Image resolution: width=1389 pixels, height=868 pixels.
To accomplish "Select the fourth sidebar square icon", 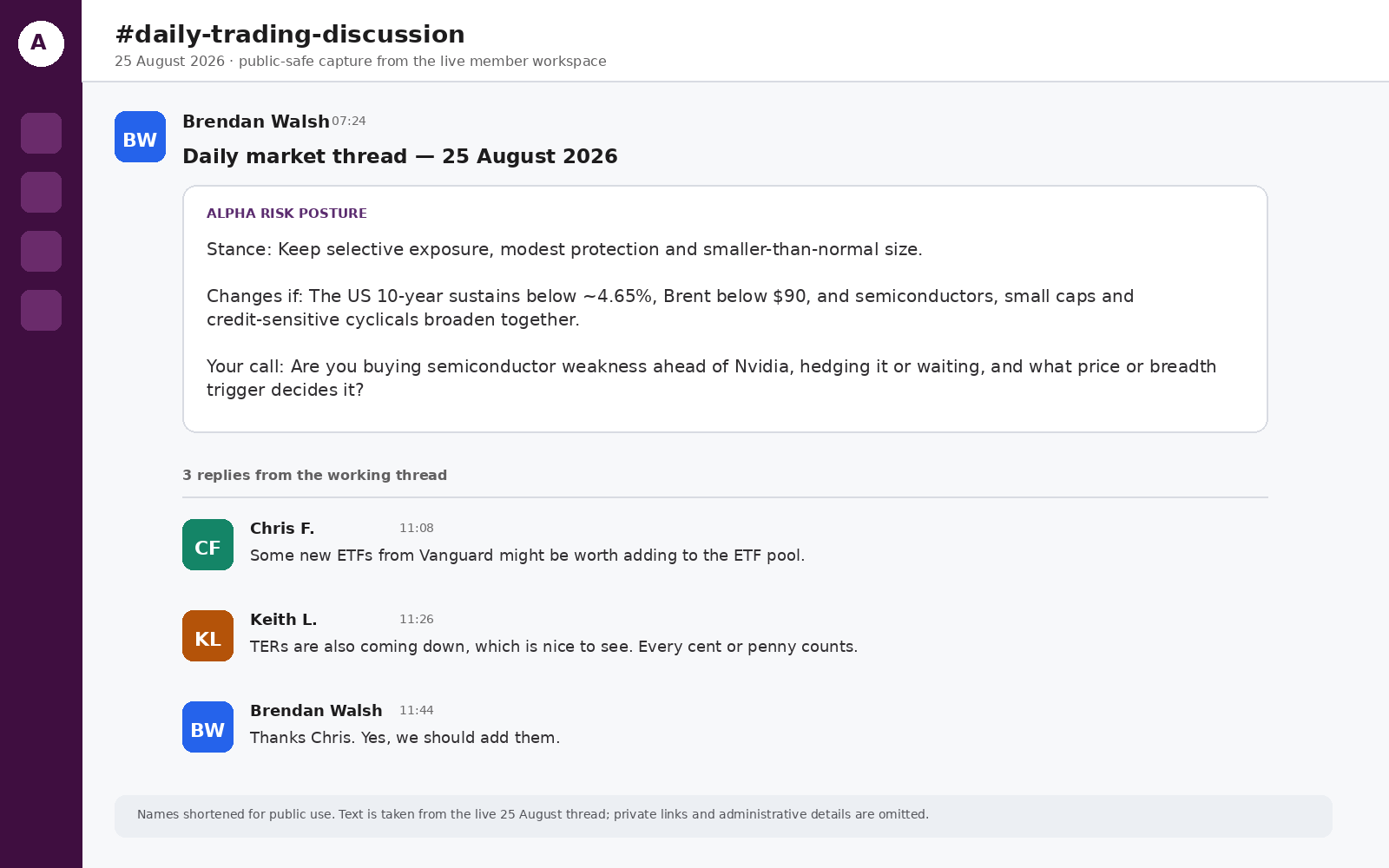I will click(41, 310).
